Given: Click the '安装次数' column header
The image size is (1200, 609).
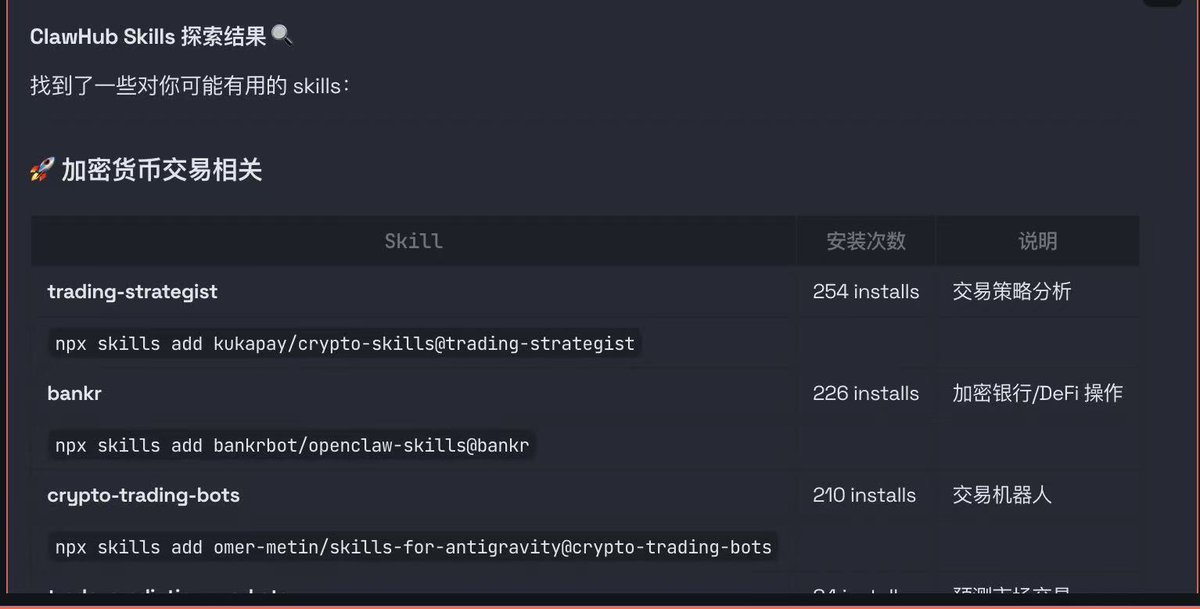Looking at the screenshot, I should pyautogui.click(x=866, y=241).
